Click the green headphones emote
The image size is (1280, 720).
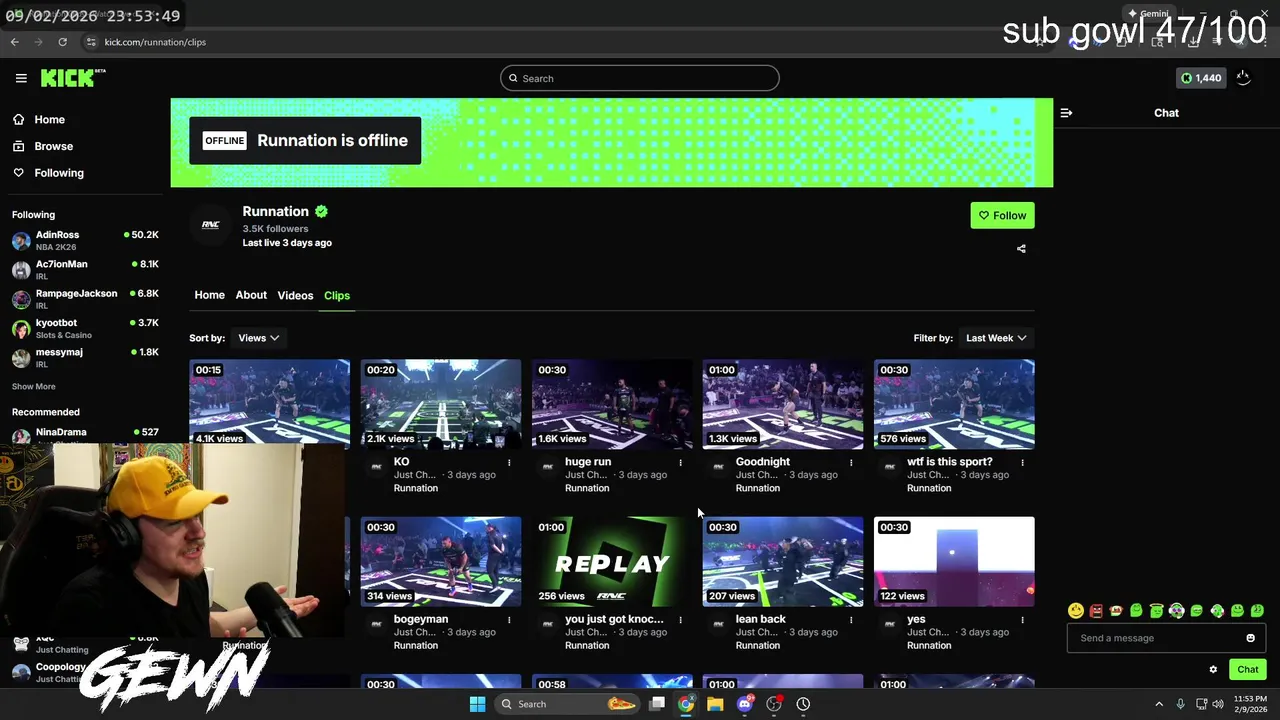pyautogui.click(x=1176, y=610)
